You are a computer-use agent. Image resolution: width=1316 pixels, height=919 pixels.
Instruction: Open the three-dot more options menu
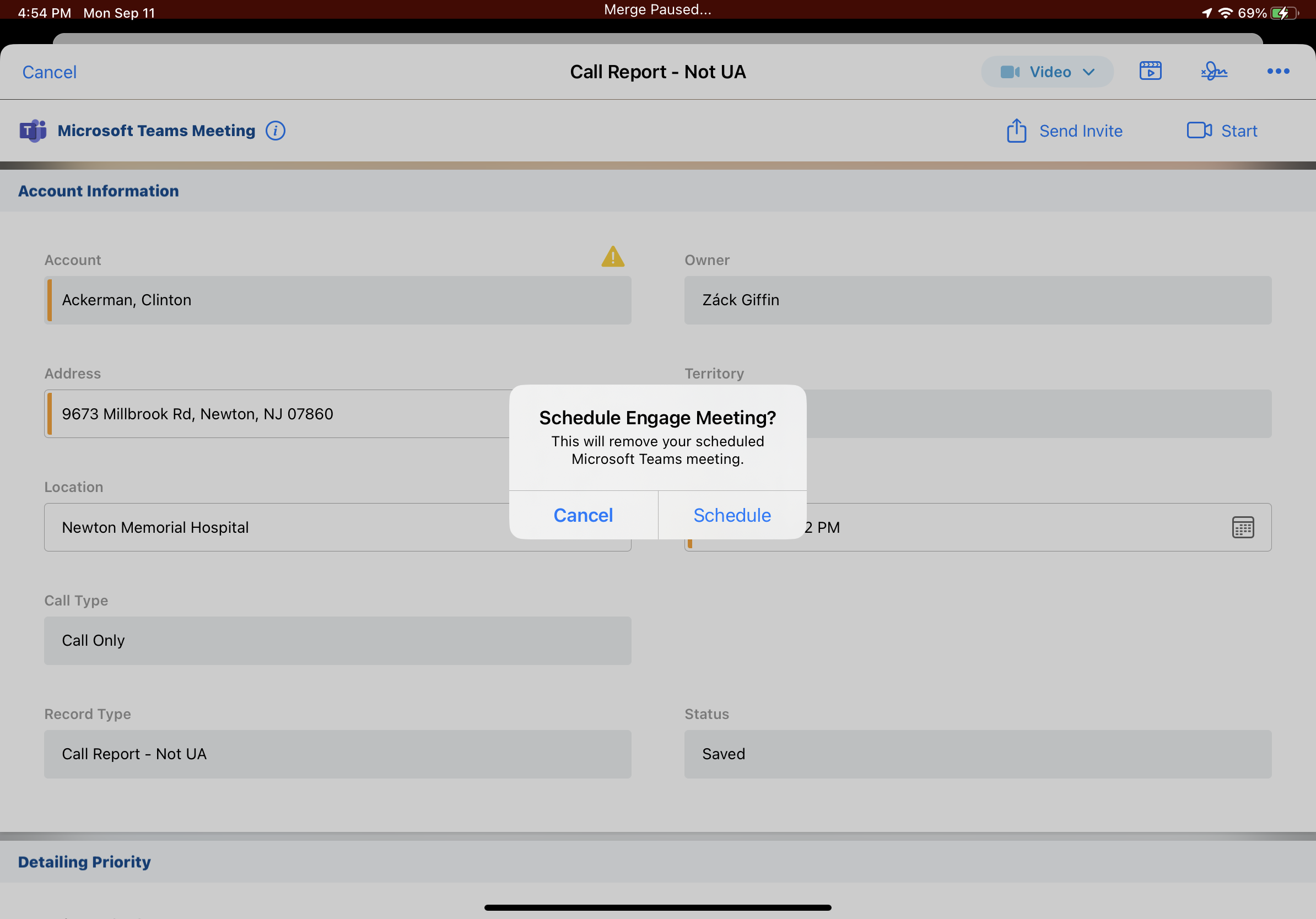[x=1277, y=71]
